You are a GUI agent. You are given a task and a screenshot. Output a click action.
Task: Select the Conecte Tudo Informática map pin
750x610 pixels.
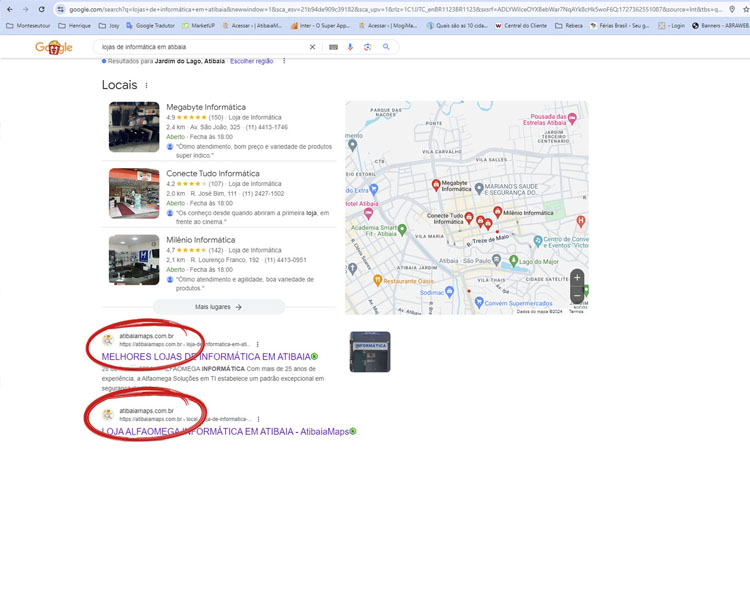469,218
